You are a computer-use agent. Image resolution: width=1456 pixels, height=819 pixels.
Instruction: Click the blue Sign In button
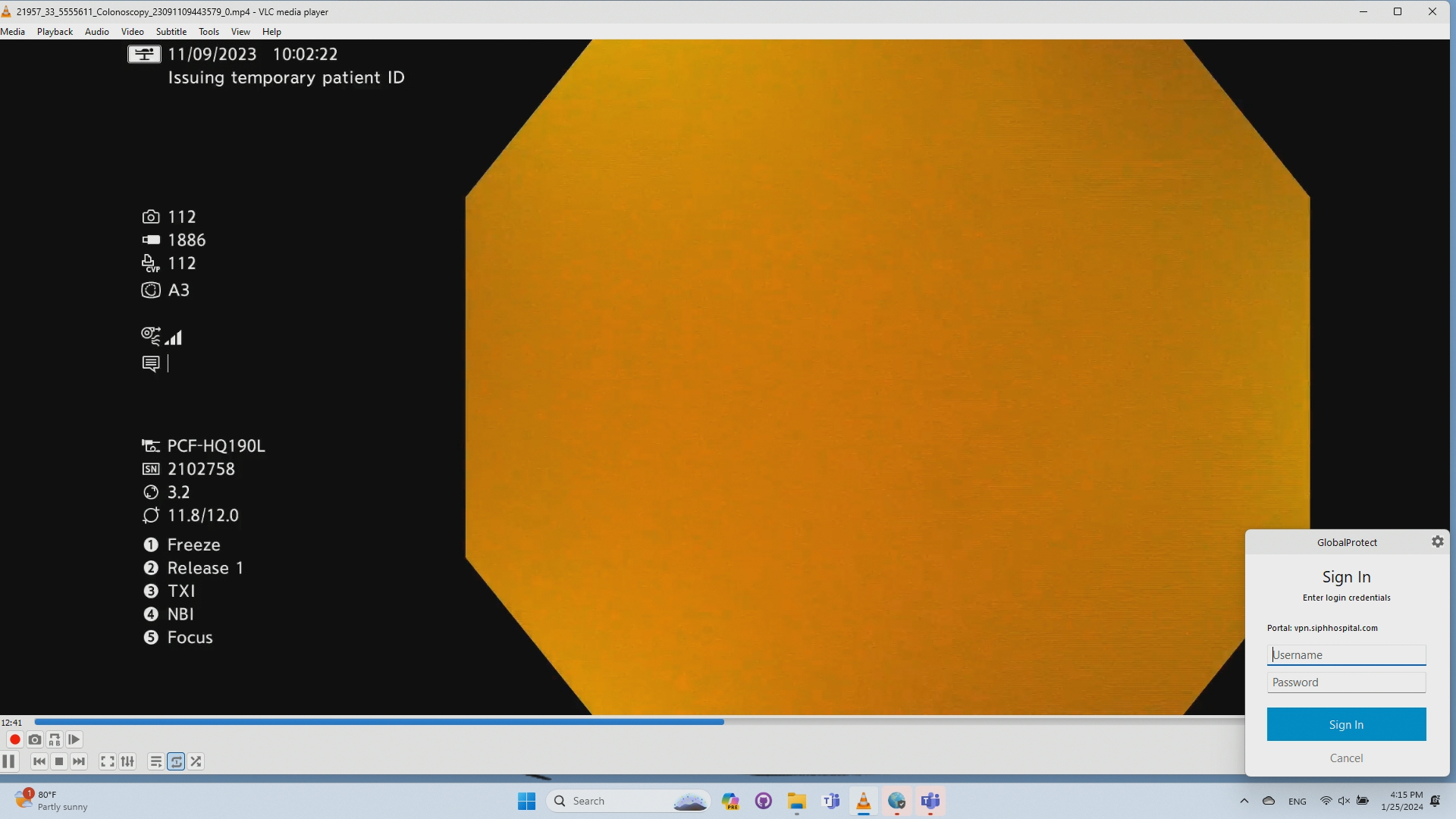(1346, 724)
